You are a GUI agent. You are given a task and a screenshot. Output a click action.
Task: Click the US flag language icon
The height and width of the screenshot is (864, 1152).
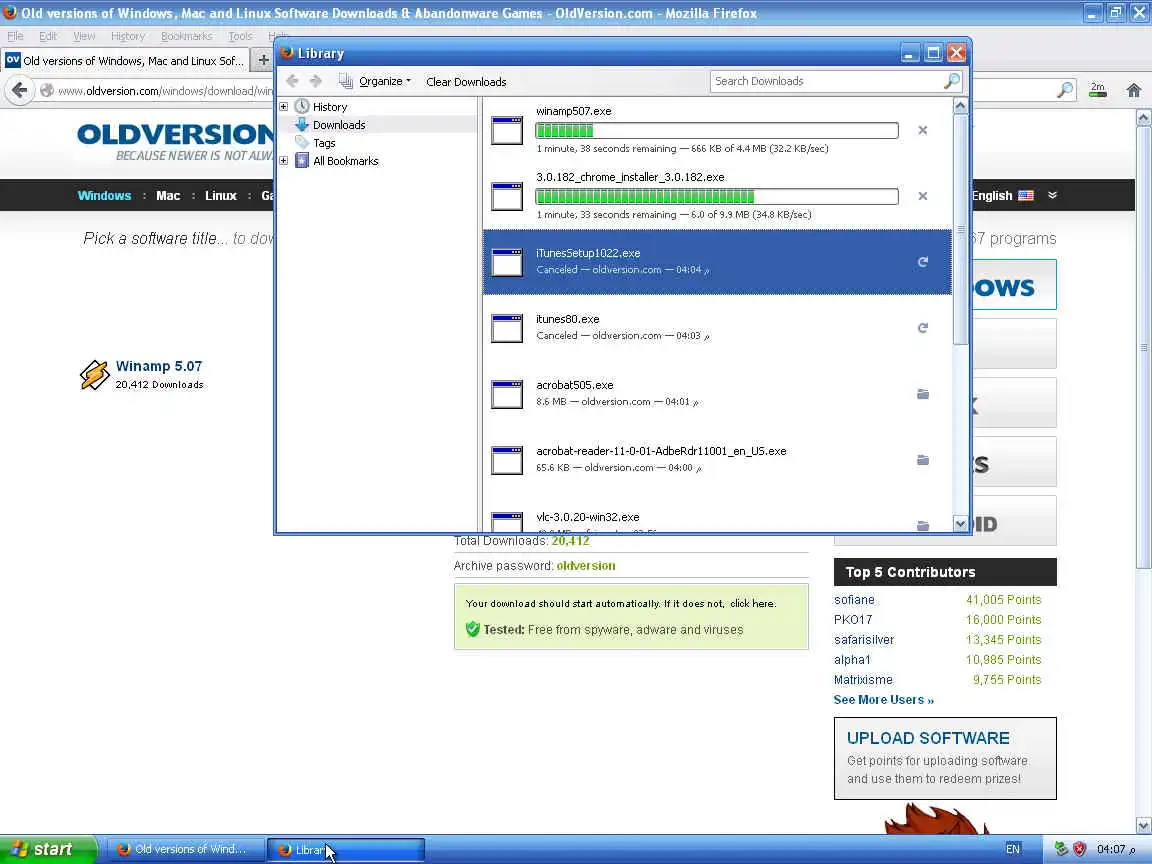pos(1026,195)
